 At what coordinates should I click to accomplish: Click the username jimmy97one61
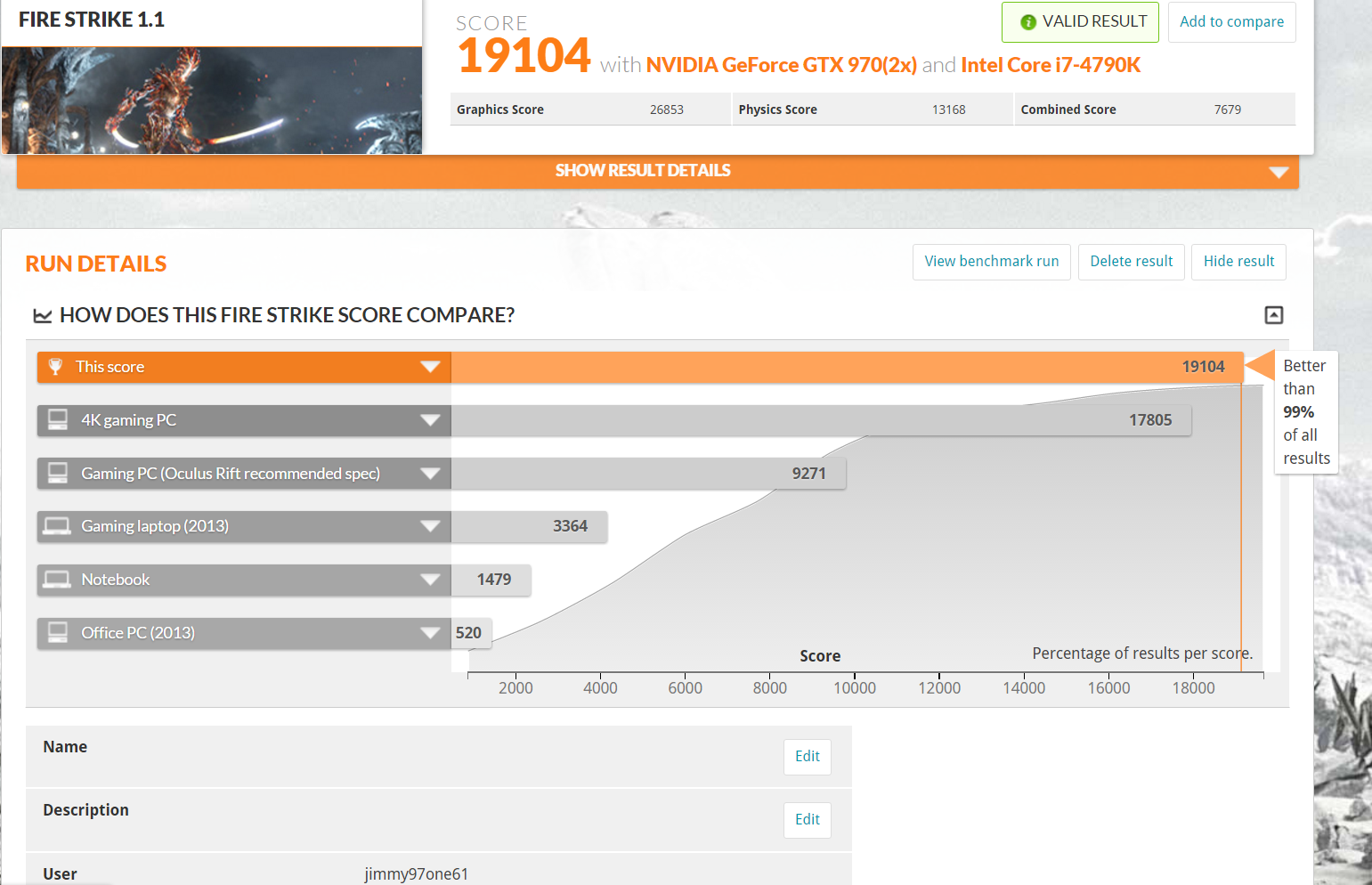coord(417,874)
